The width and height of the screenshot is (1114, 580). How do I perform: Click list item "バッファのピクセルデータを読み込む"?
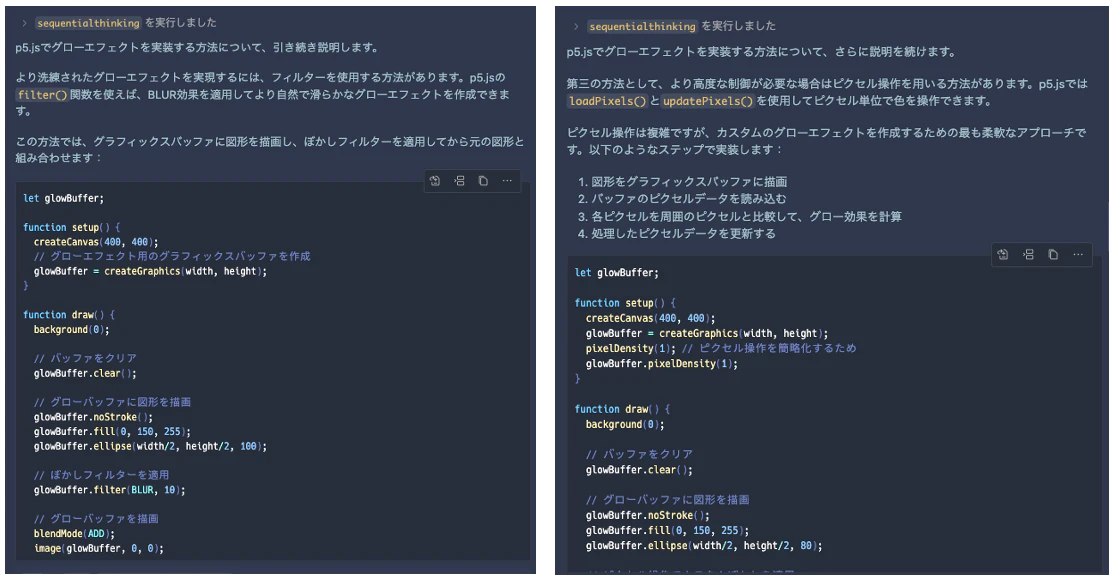point(689,199)
